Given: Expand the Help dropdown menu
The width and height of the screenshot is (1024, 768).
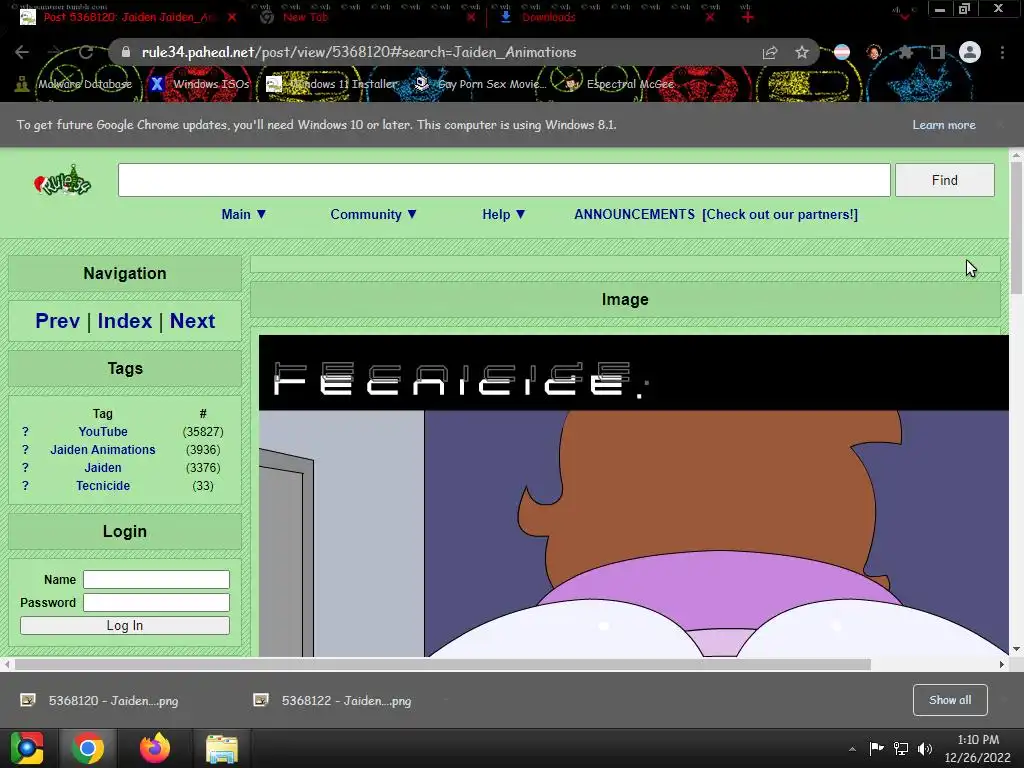Looking at the screenshot, I should [504, 214].
